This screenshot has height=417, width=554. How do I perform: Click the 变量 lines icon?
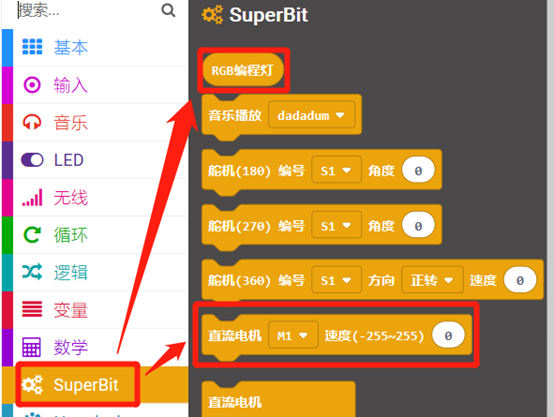click(32, 309)
